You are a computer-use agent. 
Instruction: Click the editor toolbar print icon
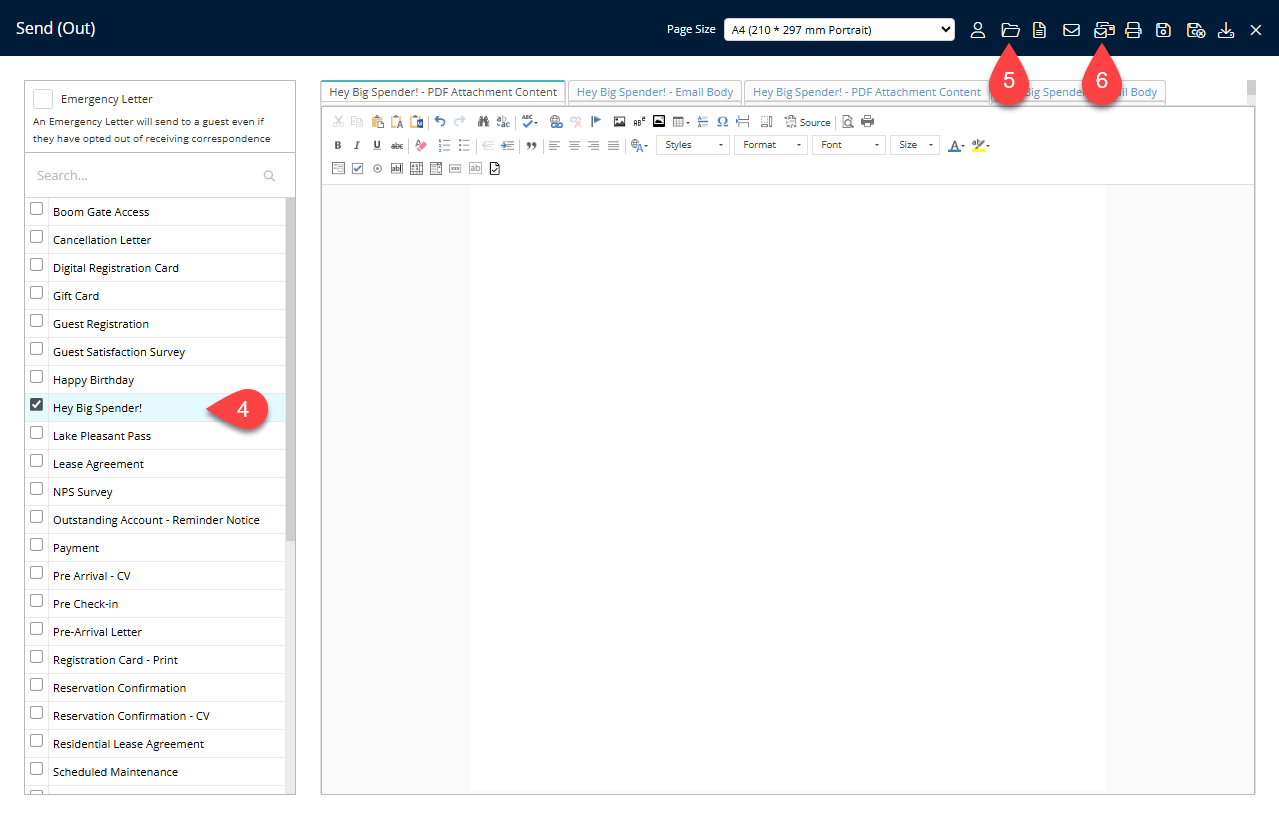[867, 121]
